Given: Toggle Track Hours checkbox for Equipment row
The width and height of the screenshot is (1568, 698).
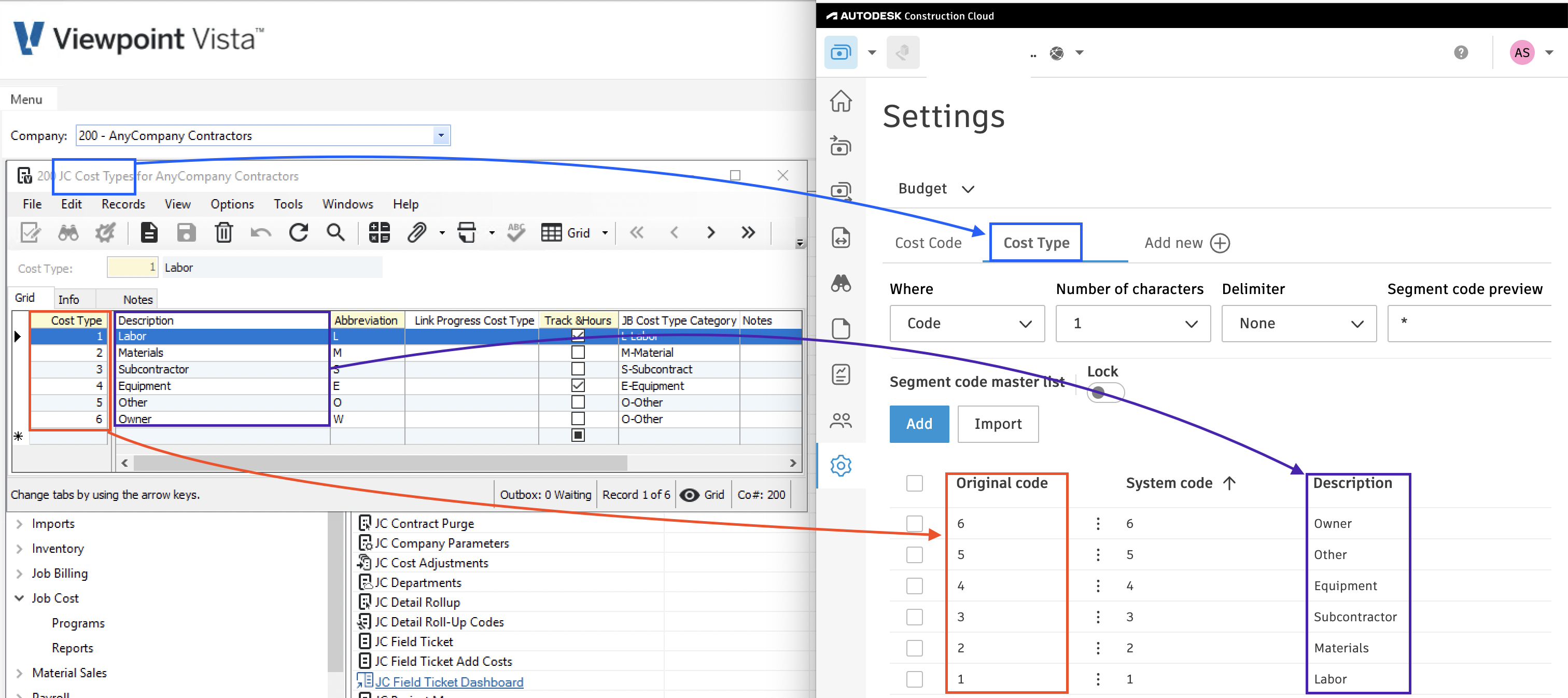Looking at the screenshot, I should 578,386.
